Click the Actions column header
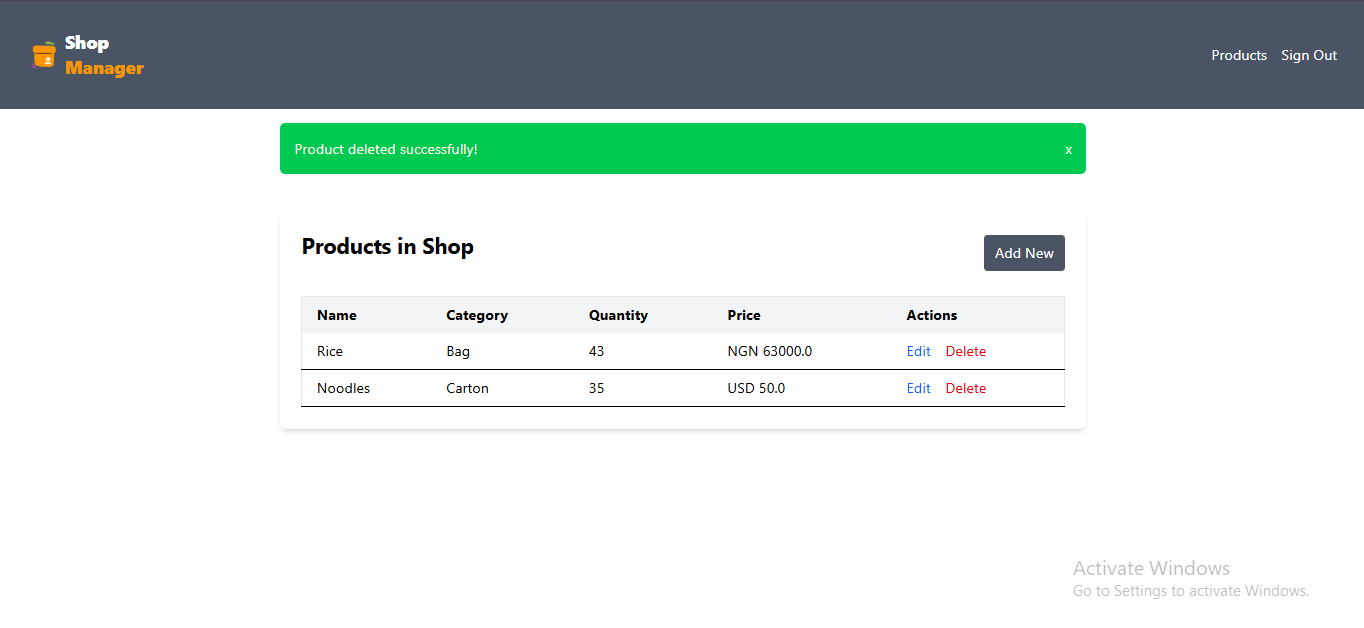The width and height of the screenshot is (1364, 628). click(x=931, y=315)
